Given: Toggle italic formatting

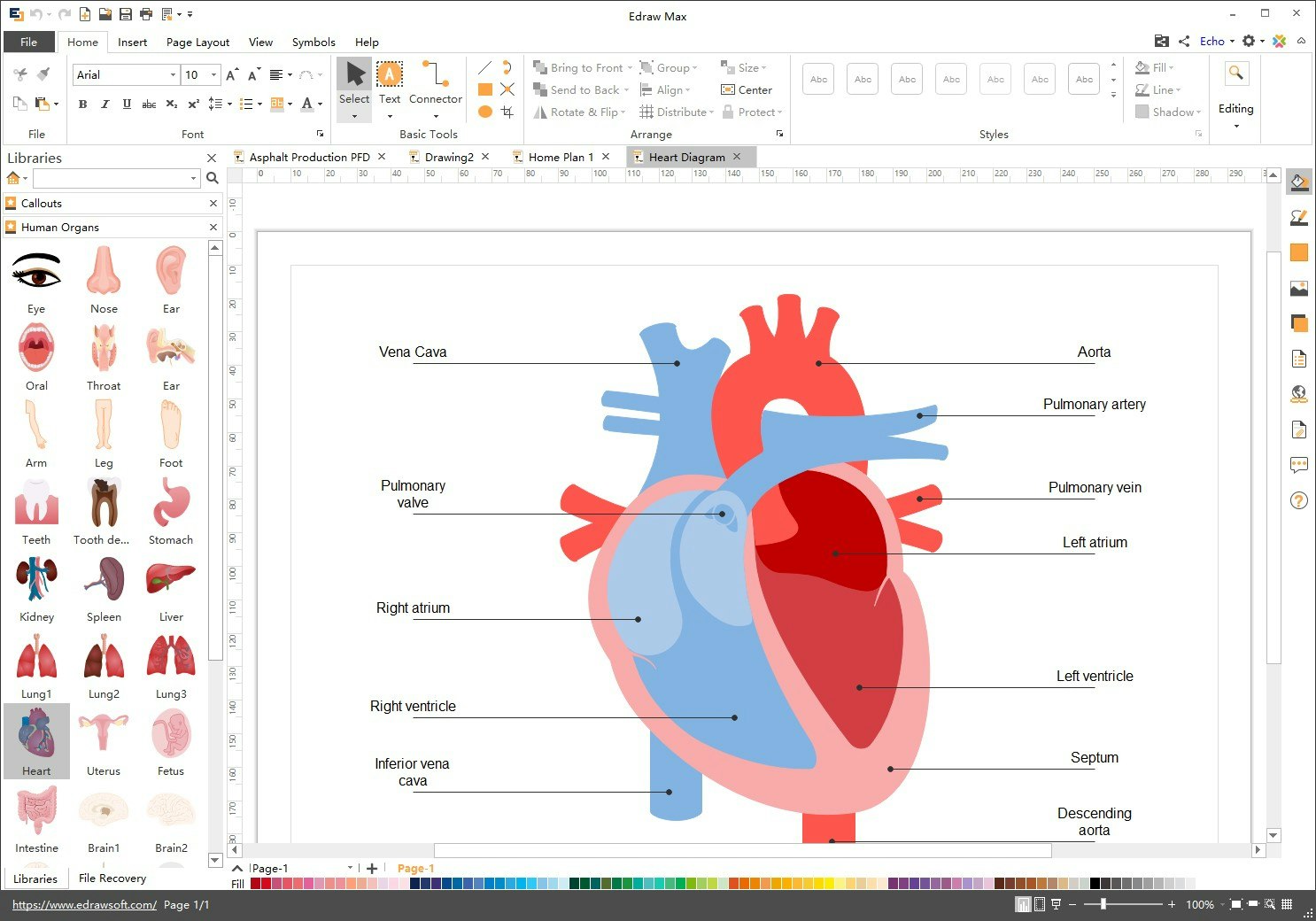Looking at the screenshot, I should pyautogui.click(x=105, y=104).
